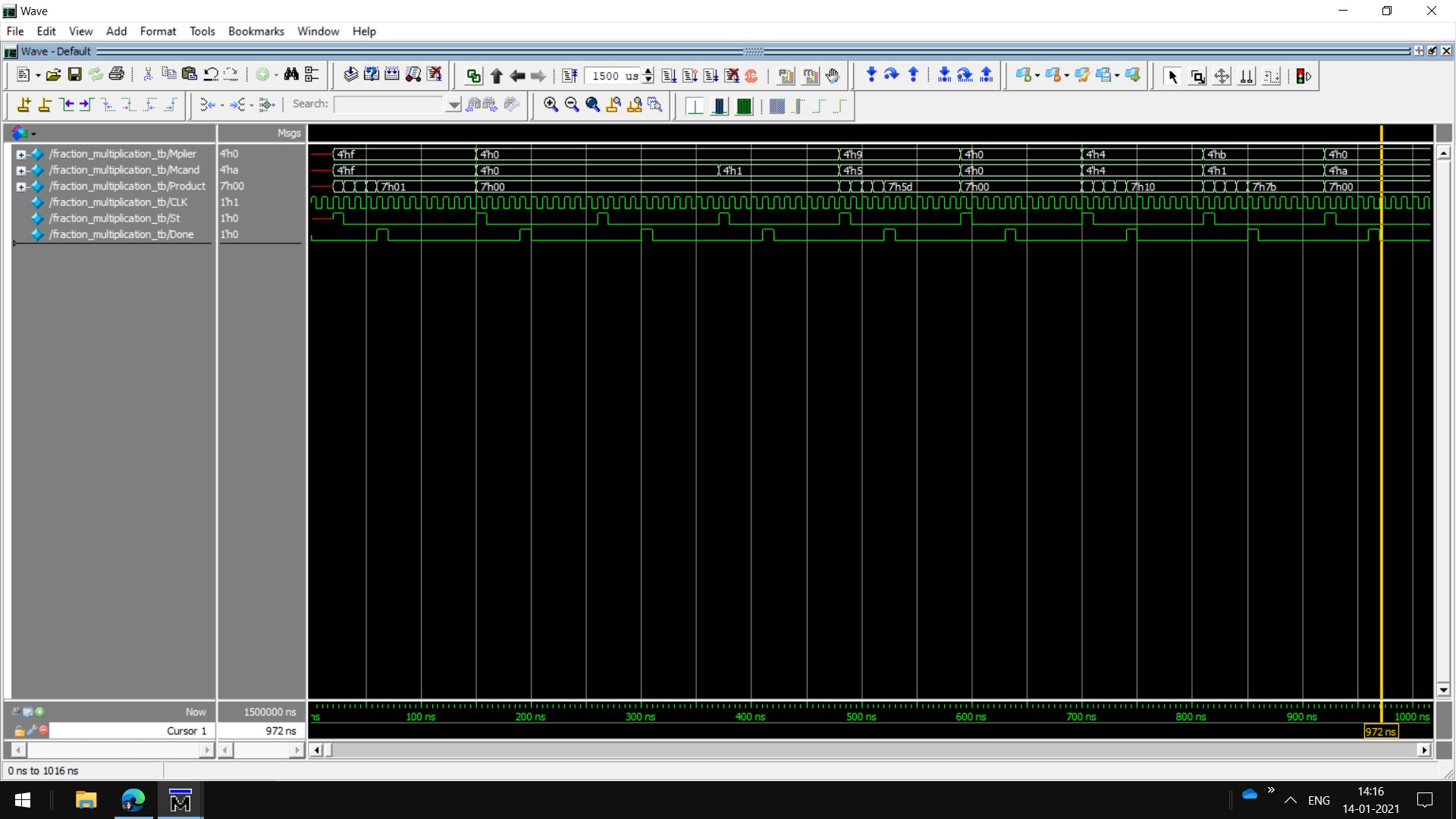Open the Search field dropdown arrow
The image size is (1456, 819).
453,105
